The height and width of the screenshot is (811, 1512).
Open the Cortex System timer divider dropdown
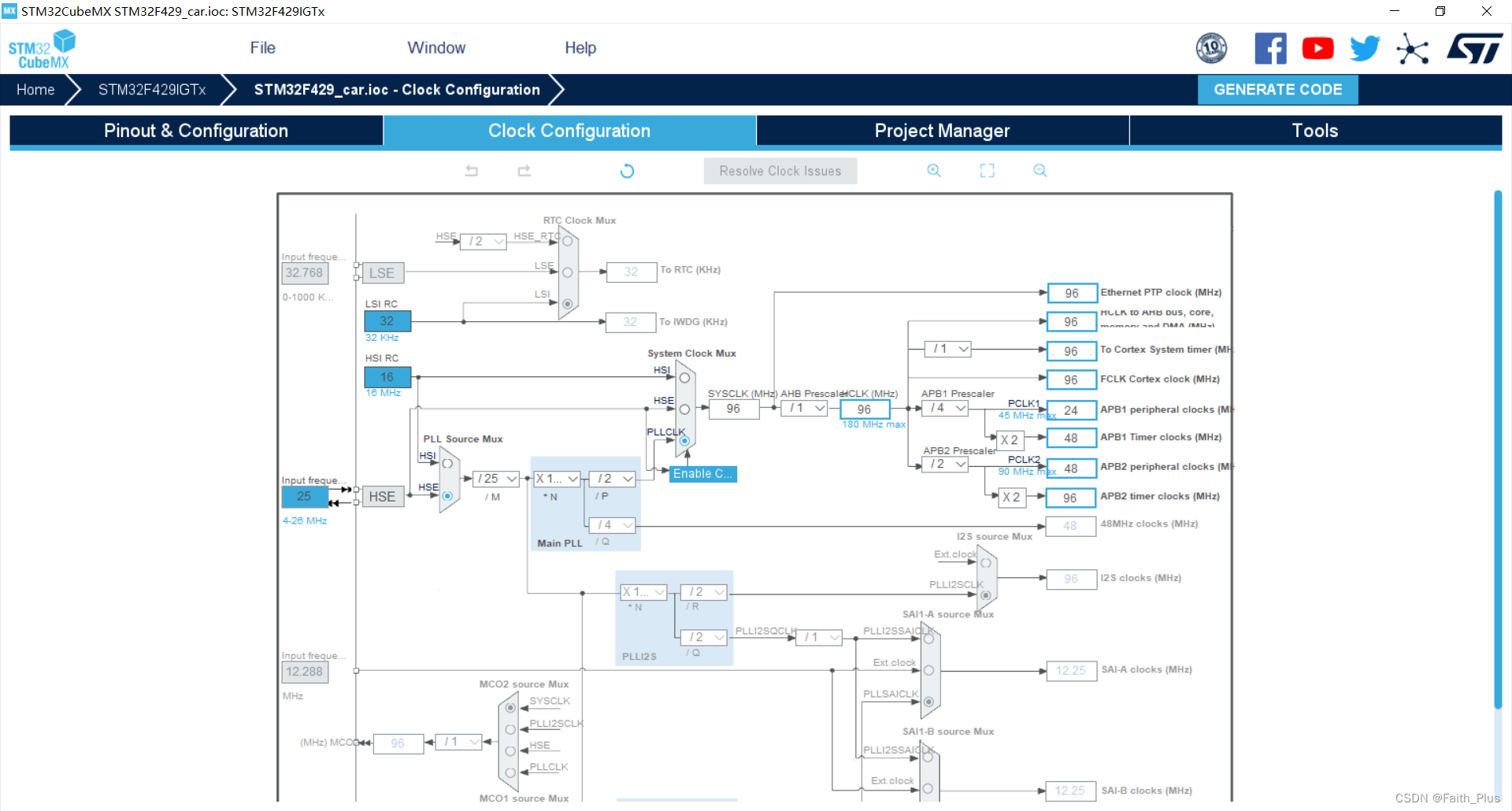click(947, 349)
